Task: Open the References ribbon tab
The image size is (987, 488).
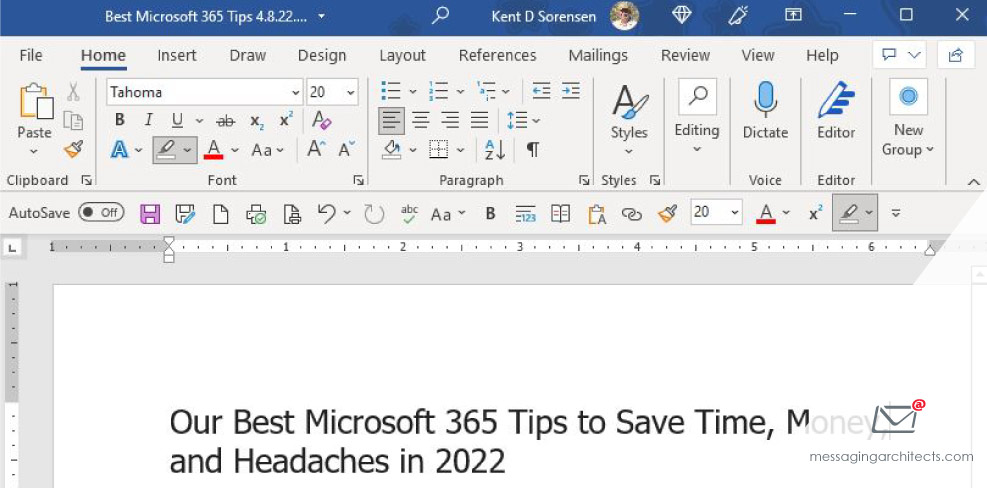Action: (497, 55)
